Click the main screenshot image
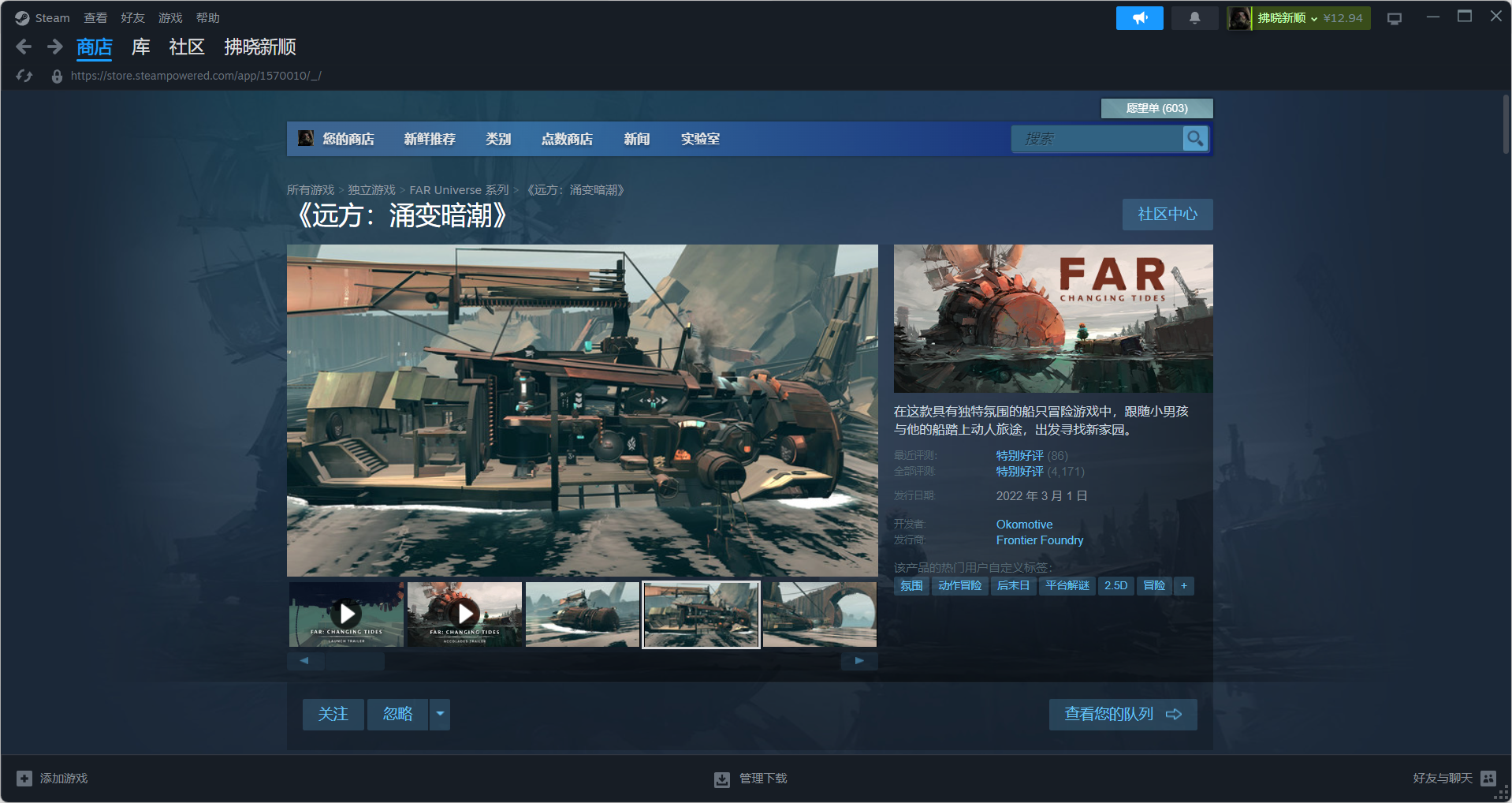The image size is (1512, 803). point(583,410)
